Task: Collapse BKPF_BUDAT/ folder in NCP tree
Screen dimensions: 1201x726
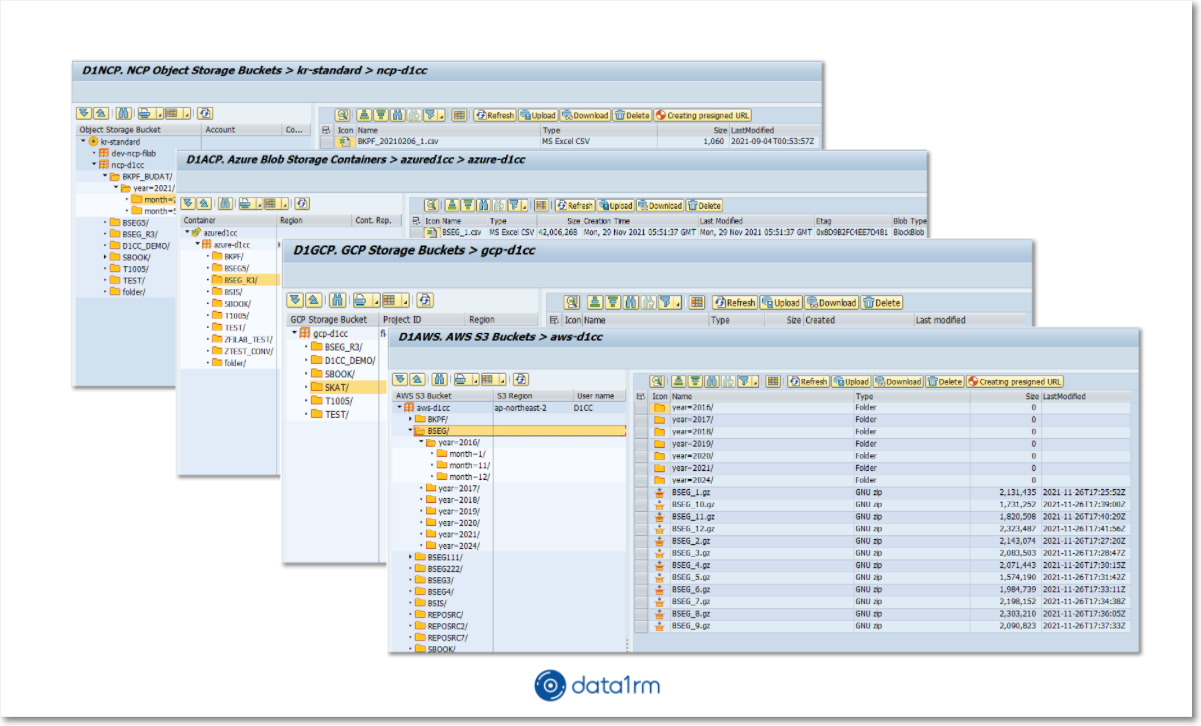Action: (105, 176)
